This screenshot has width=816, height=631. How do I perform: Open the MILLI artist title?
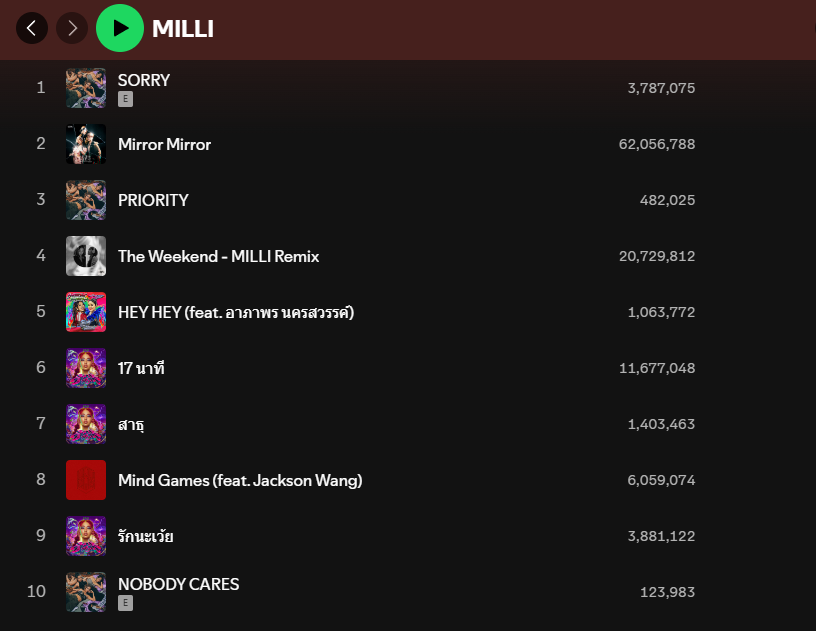point(183,29)
